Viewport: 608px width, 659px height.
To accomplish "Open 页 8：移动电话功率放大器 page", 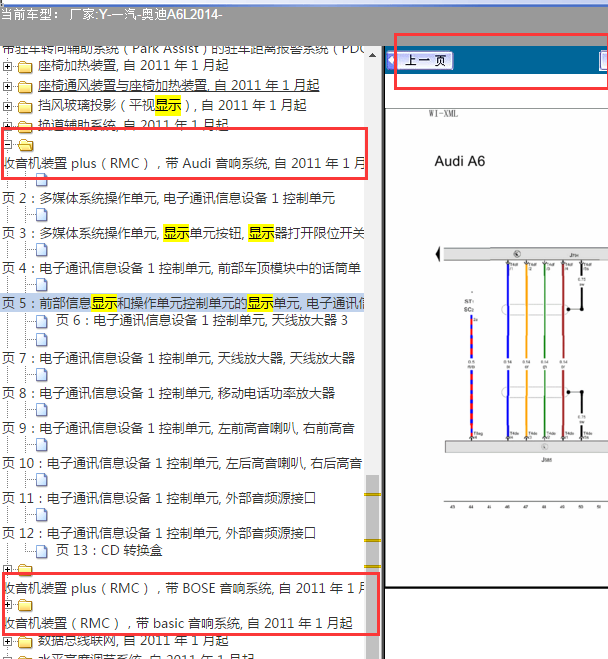I will [169, 393].
